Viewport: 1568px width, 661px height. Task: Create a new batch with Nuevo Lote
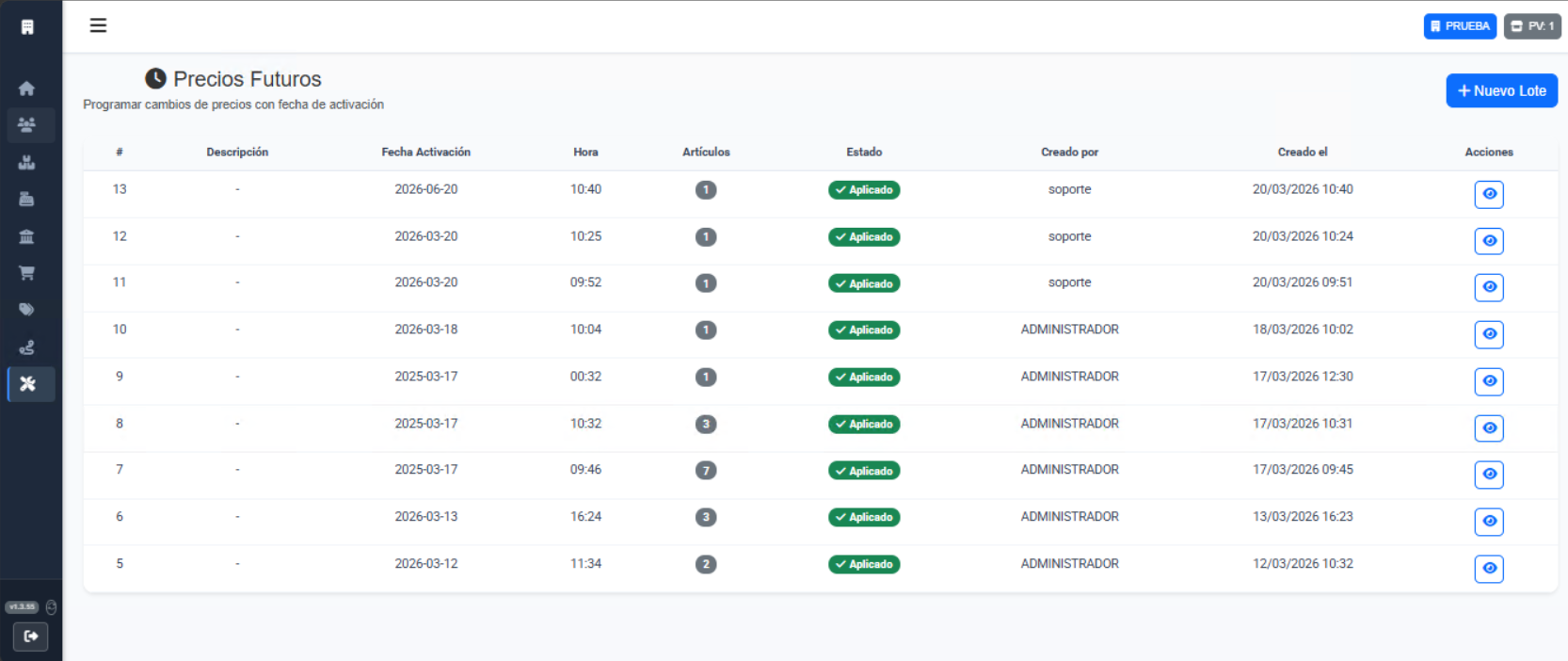pos(1500,91)
